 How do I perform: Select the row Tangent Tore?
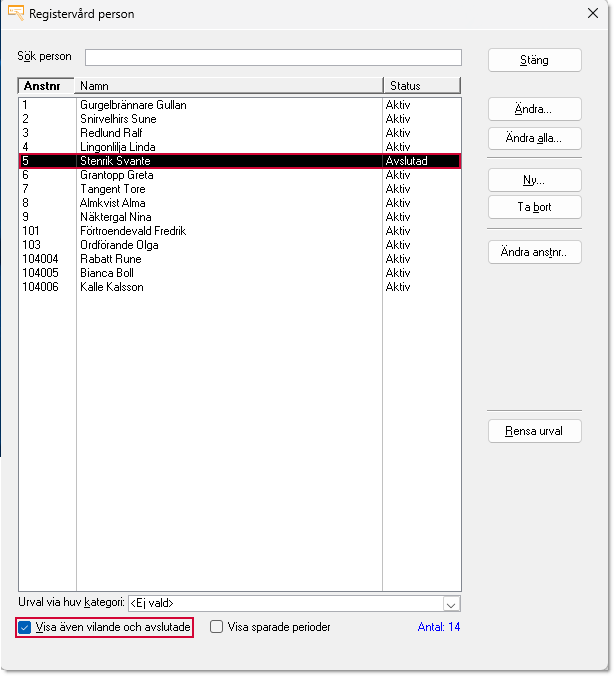tap(240, 189)
